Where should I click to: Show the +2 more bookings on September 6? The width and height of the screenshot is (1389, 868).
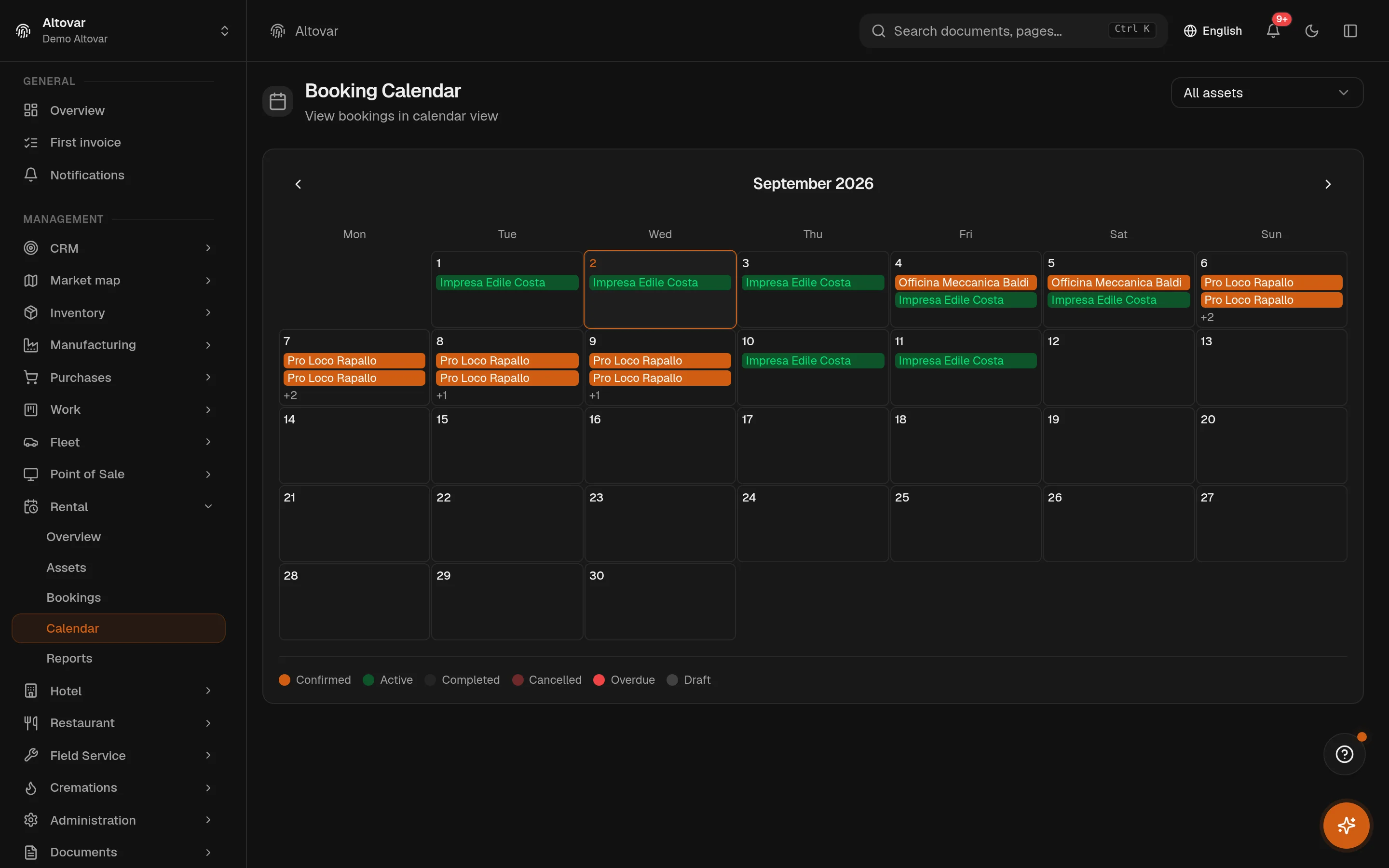1207,317
